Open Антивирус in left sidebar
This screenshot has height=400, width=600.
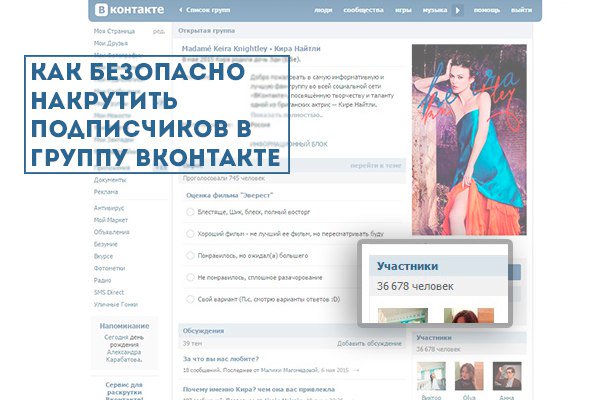[109, 208]
